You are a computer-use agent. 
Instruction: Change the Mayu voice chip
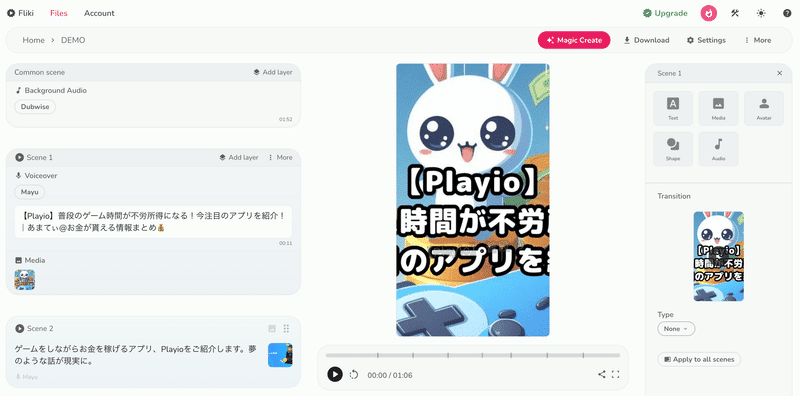click(30, 192)
